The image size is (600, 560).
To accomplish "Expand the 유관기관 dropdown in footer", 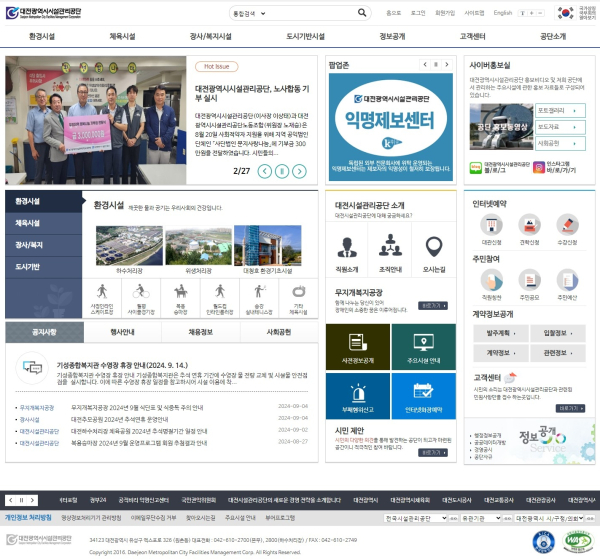I will pos(481,518).
